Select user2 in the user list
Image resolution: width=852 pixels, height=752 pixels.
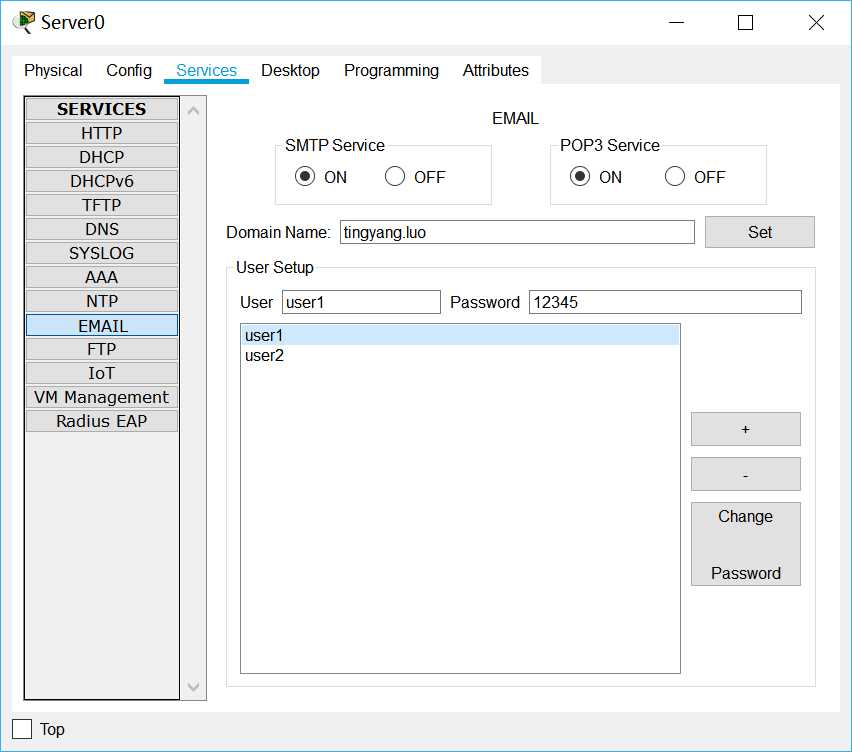[460, 355]
